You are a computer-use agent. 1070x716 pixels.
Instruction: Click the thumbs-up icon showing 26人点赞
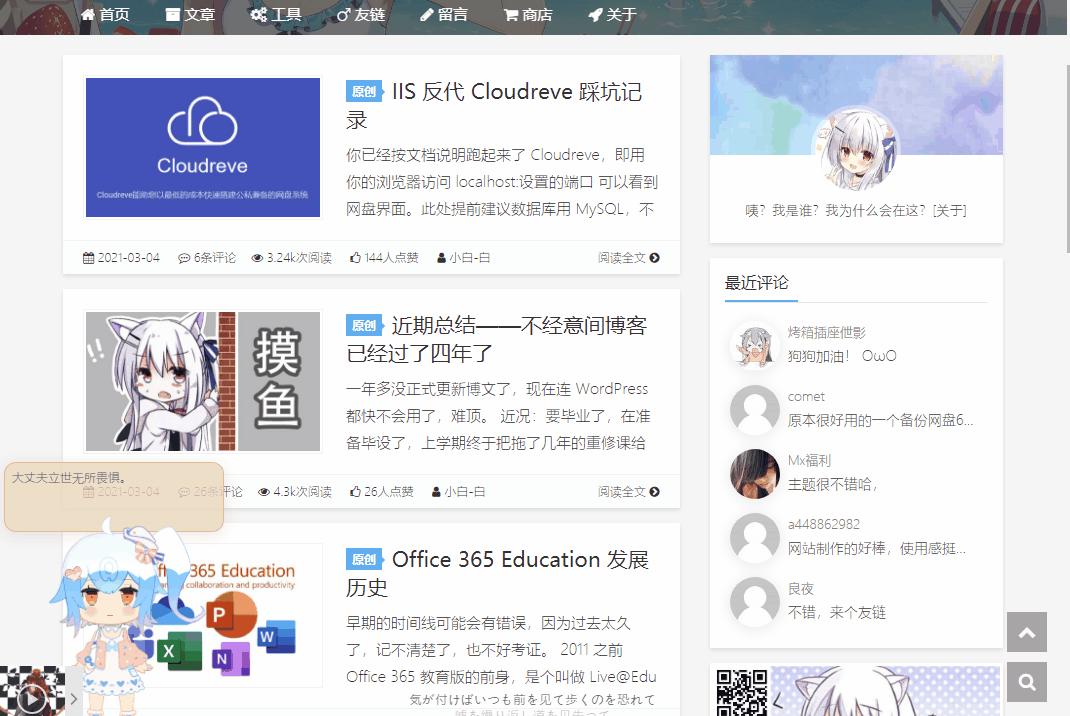[353, 492]
